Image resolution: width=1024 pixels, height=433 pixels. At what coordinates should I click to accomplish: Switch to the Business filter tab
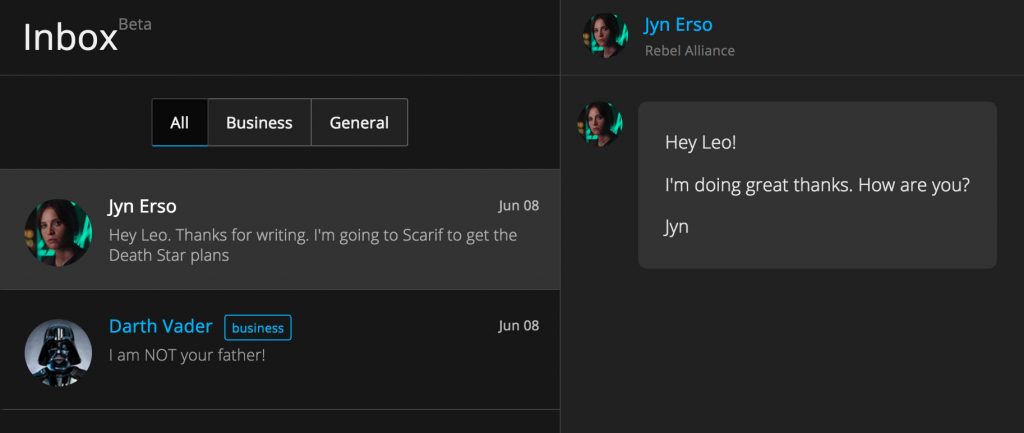tap(259, 122)
